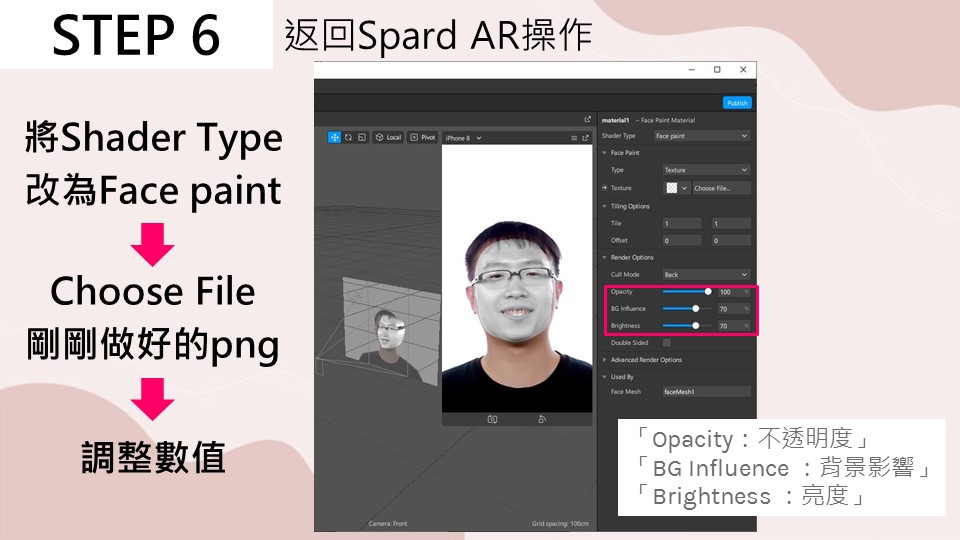Toggle Pivot mode button
The width and height of the screenshot is (960, 540).
click(422, 138)
